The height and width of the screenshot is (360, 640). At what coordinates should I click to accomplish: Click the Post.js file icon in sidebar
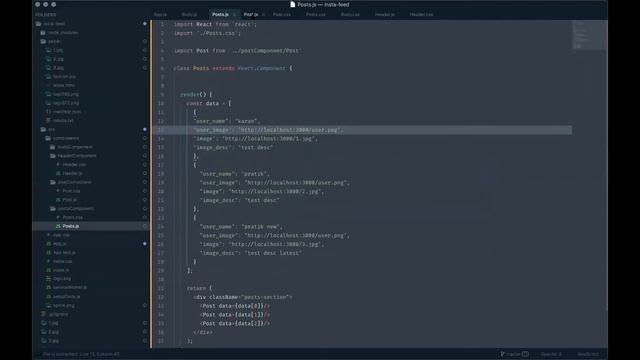point(58,200)
